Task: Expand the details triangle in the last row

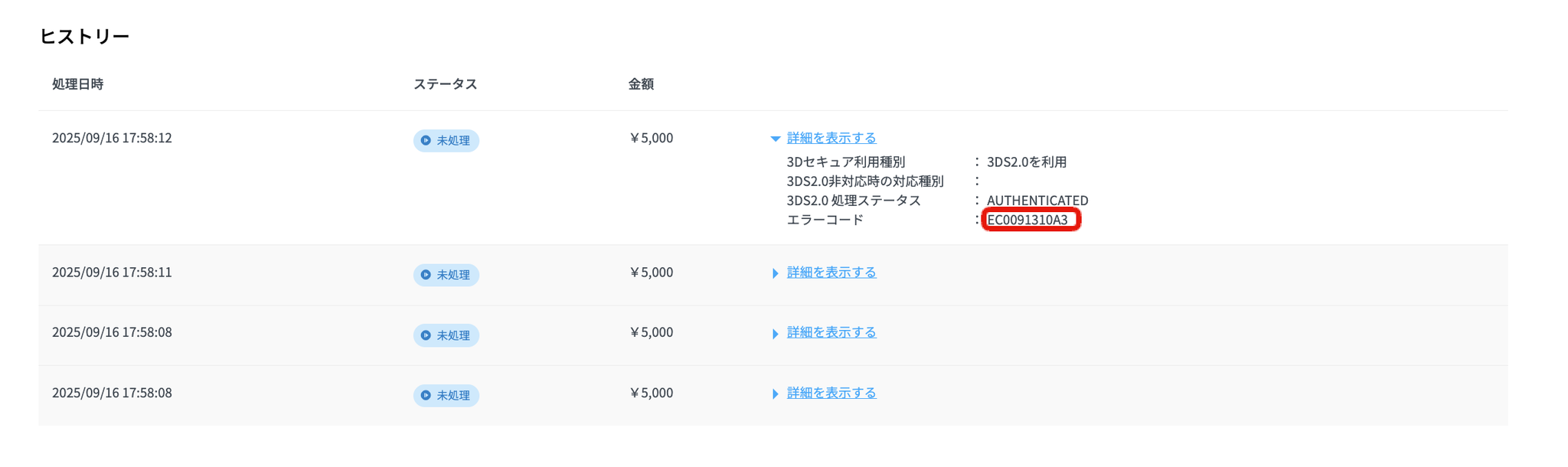Action: coord(775,394)
